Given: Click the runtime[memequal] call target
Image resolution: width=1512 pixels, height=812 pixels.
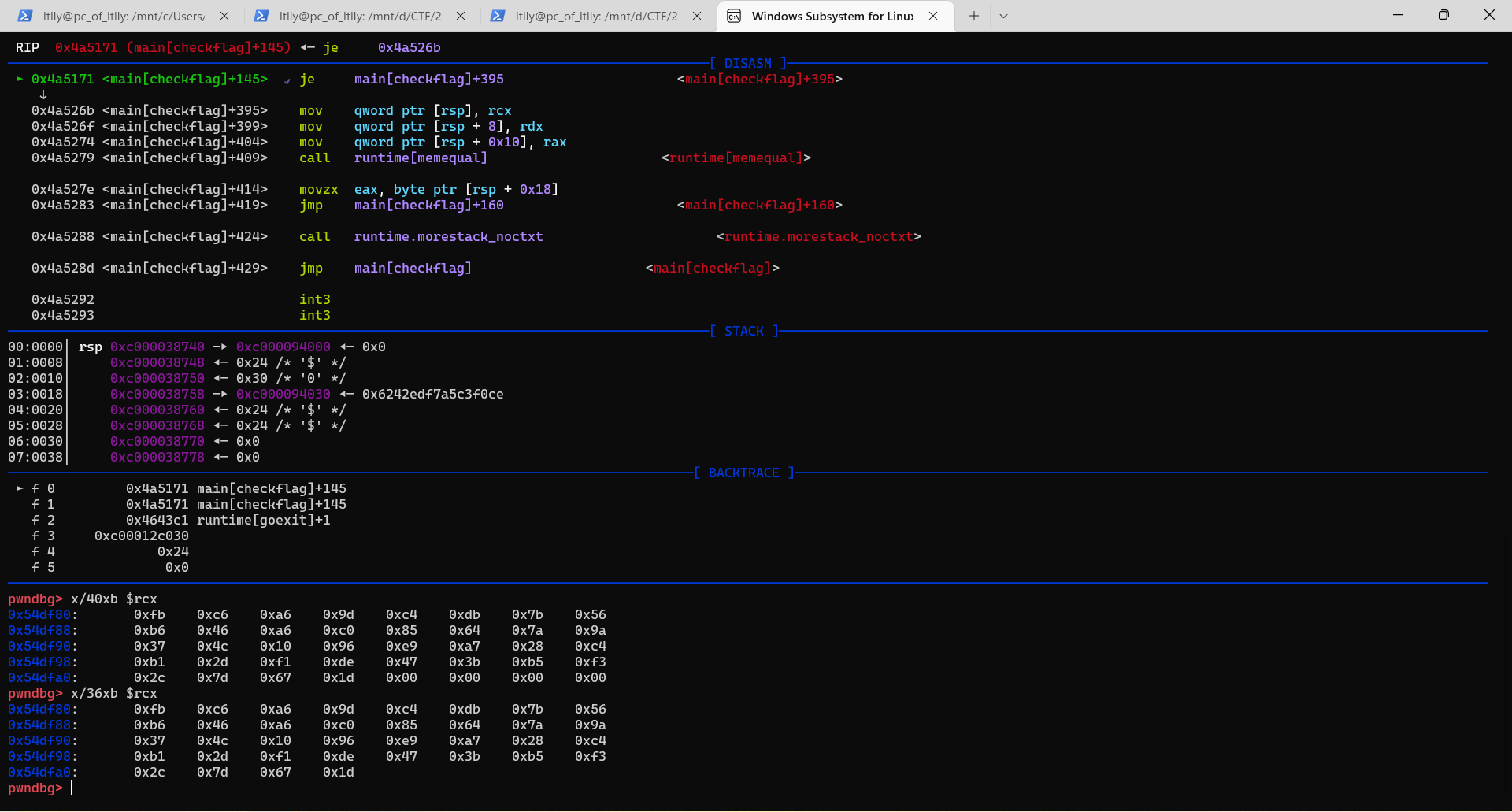Looking at the screenshot, I should coord(421,158).
